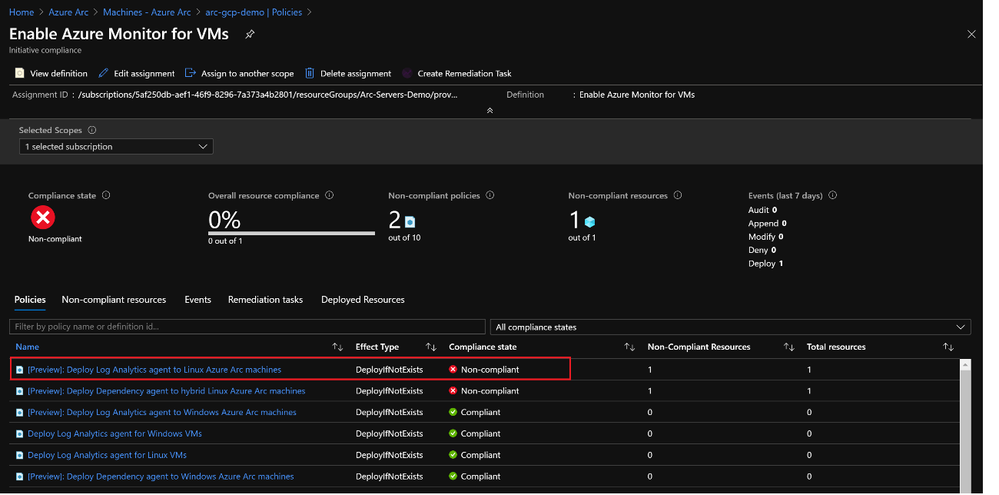Click the 'Deploy 1' events entry
Image resolution: width=999 pixels, height=495 pixels.
tap(766, 264)
